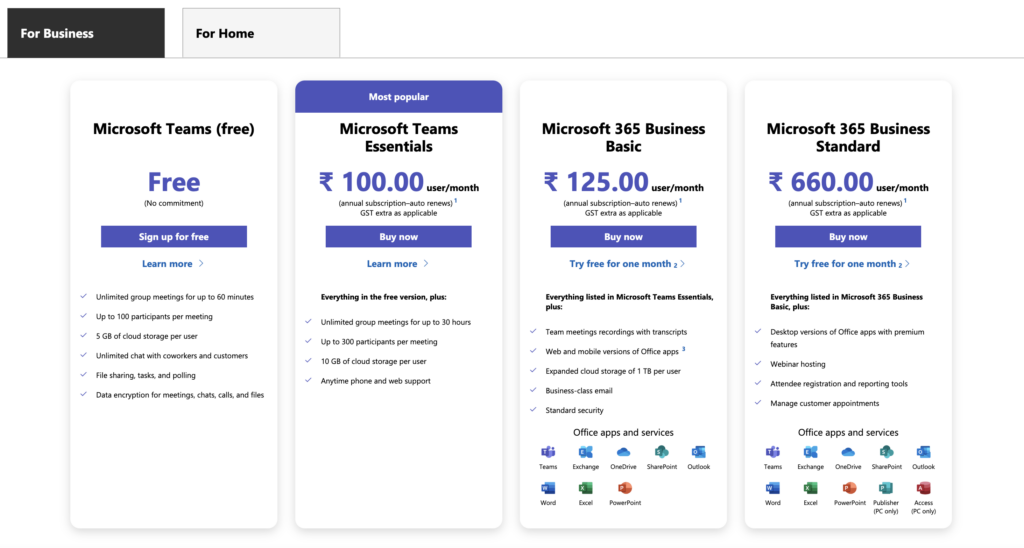The width and height of the screenshot is (1024, 548).
Task: Click 'Data encryption for meetings, chats, calls, and files'
Action: [x=180, y=395]
